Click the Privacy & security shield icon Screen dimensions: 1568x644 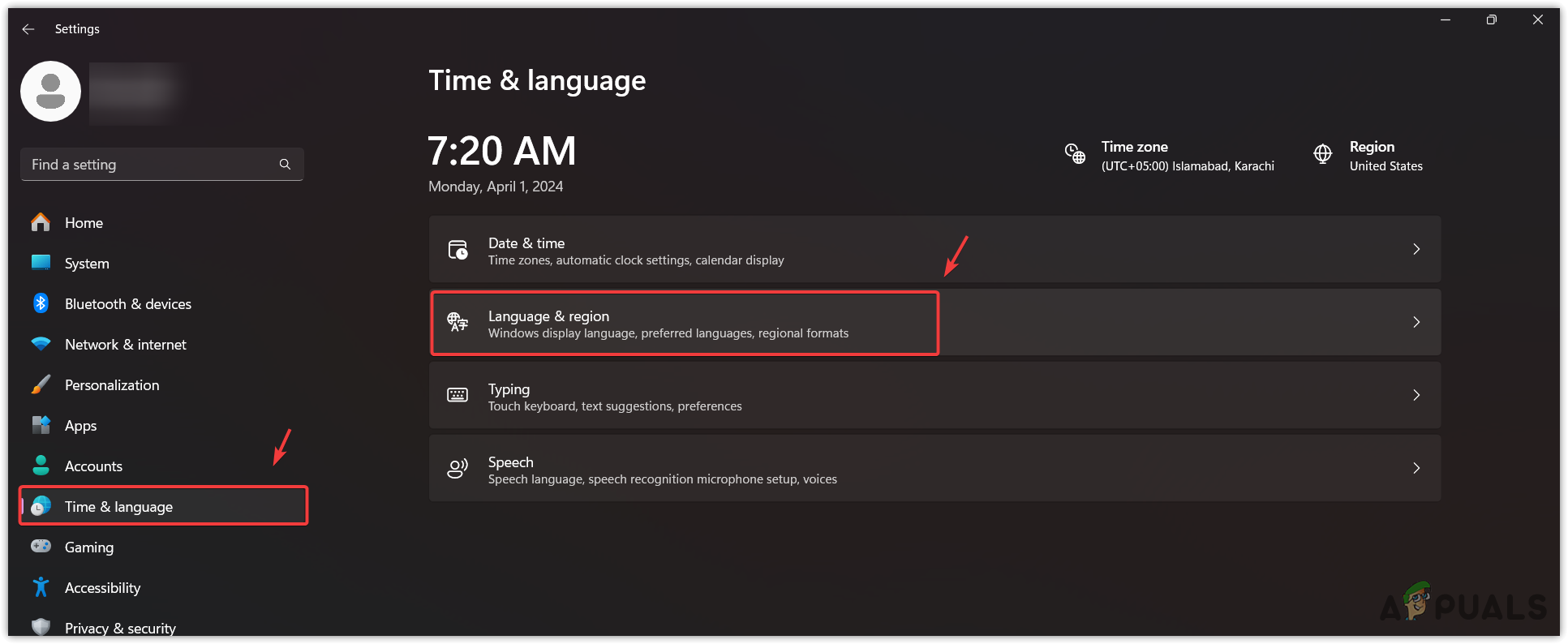pyautogui.click(x=41, y=627)
